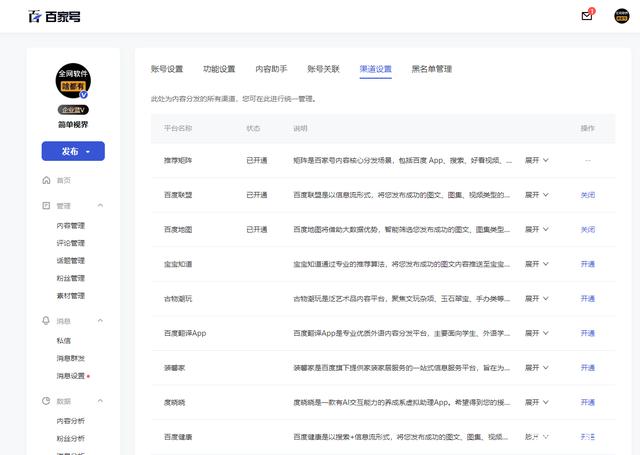This screenshot has height=455, width=640.
Task: Expand 展开 for the 古物潮玩 row
Action: coord(536,299)
